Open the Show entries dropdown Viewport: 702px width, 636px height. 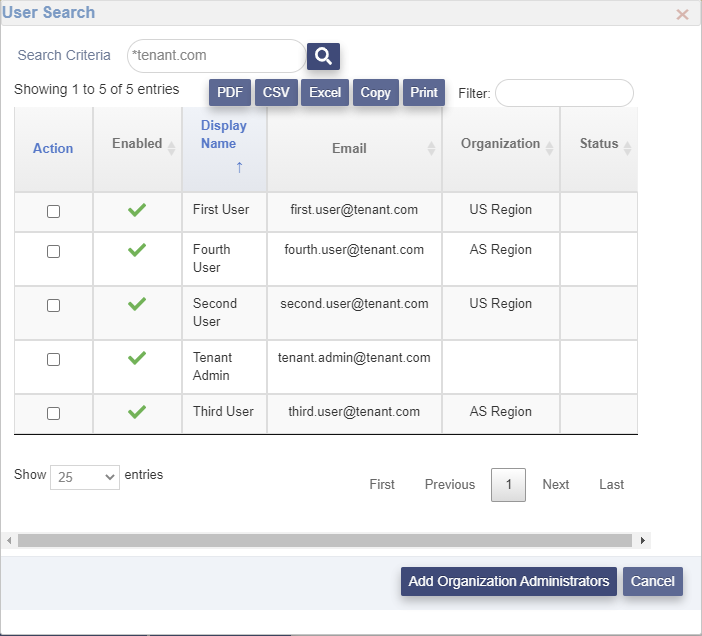84,477
